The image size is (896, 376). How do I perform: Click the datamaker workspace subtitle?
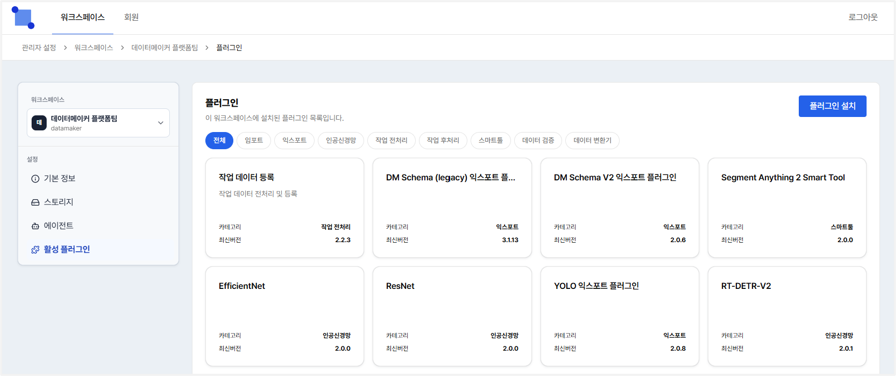tap(66, 129)
